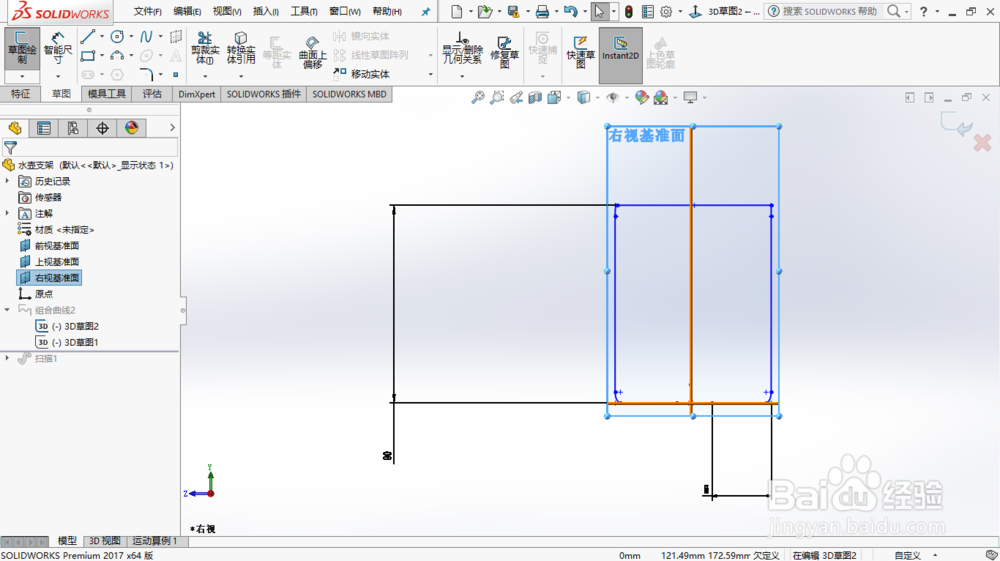
Task: Expand the 注解 tree node
Action: 8,213
